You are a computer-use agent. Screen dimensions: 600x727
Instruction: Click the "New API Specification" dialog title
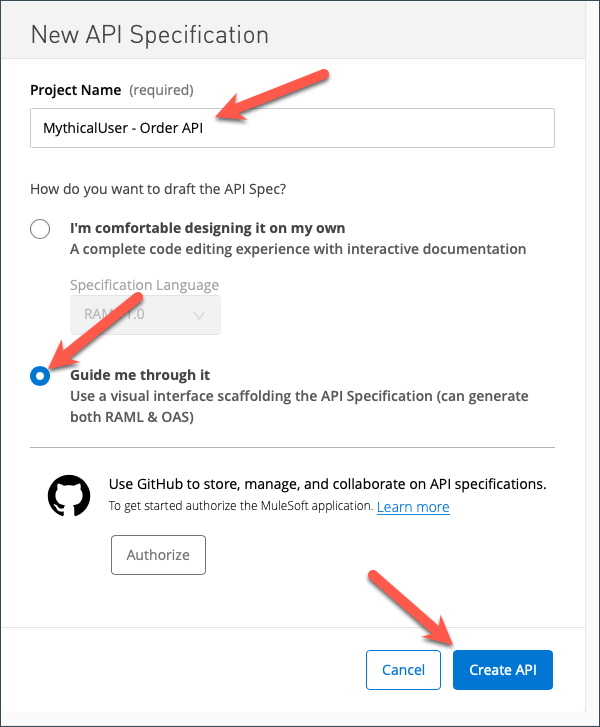click(x=150, y=35)
